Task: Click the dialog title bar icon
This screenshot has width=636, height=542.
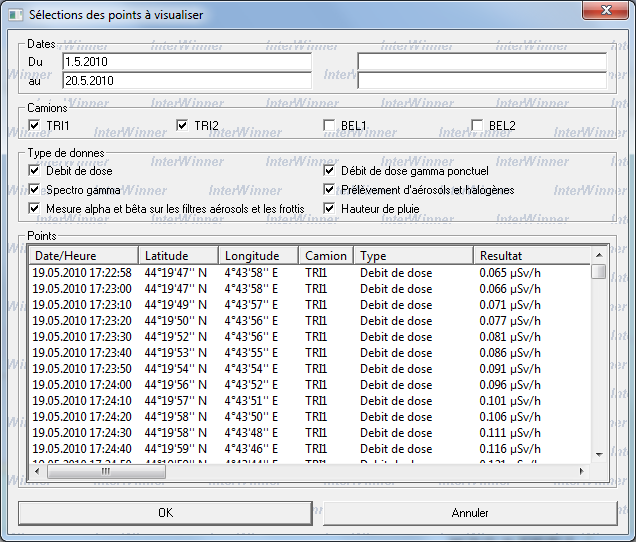Action: [x=15, y=14]
